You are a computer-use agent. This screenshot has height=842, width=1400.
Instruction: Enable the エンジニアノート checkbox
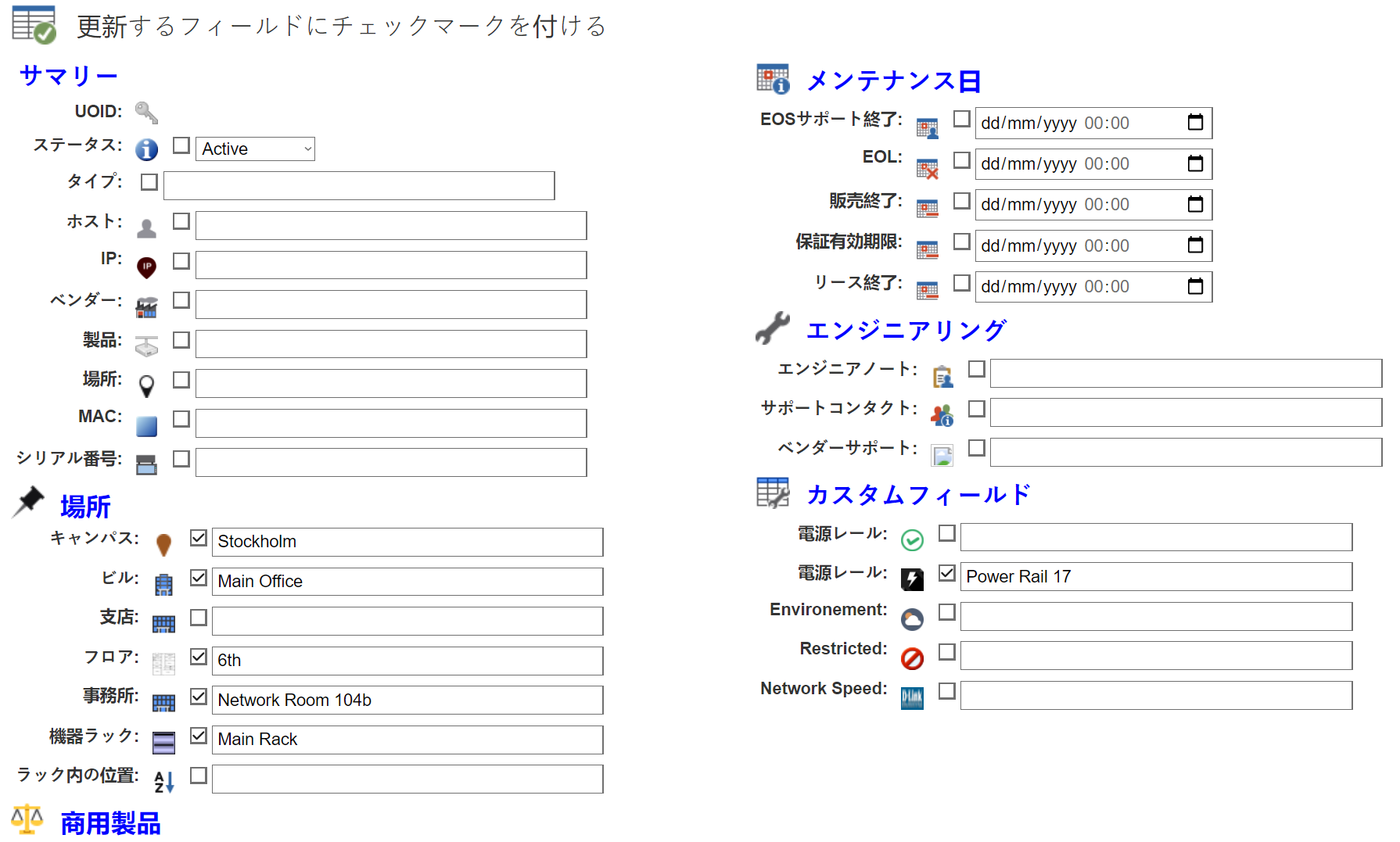(x=977, y=369)
